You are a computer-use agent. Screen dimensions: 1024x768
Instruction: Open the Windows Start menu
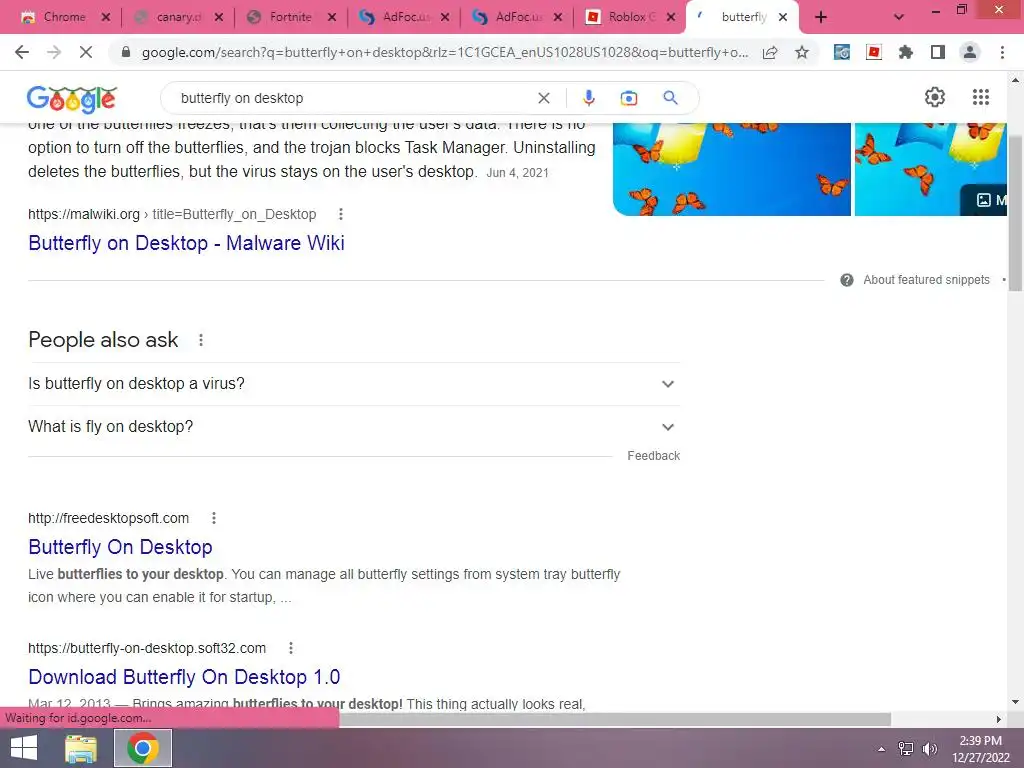coord(24,748)
